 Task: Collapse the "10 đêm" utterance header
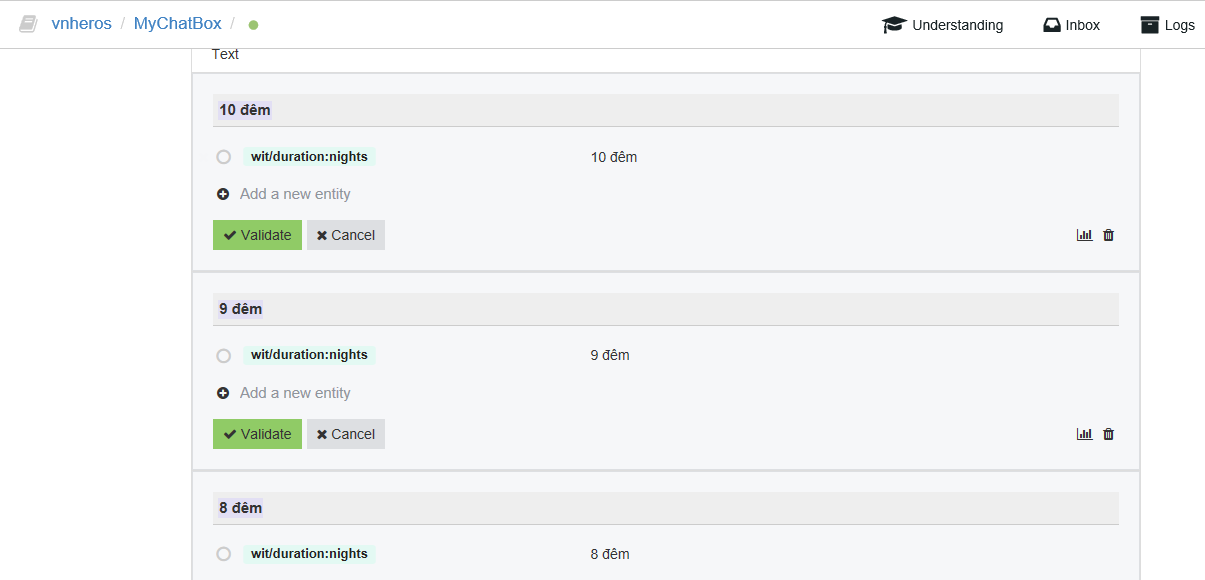[665, 109]
